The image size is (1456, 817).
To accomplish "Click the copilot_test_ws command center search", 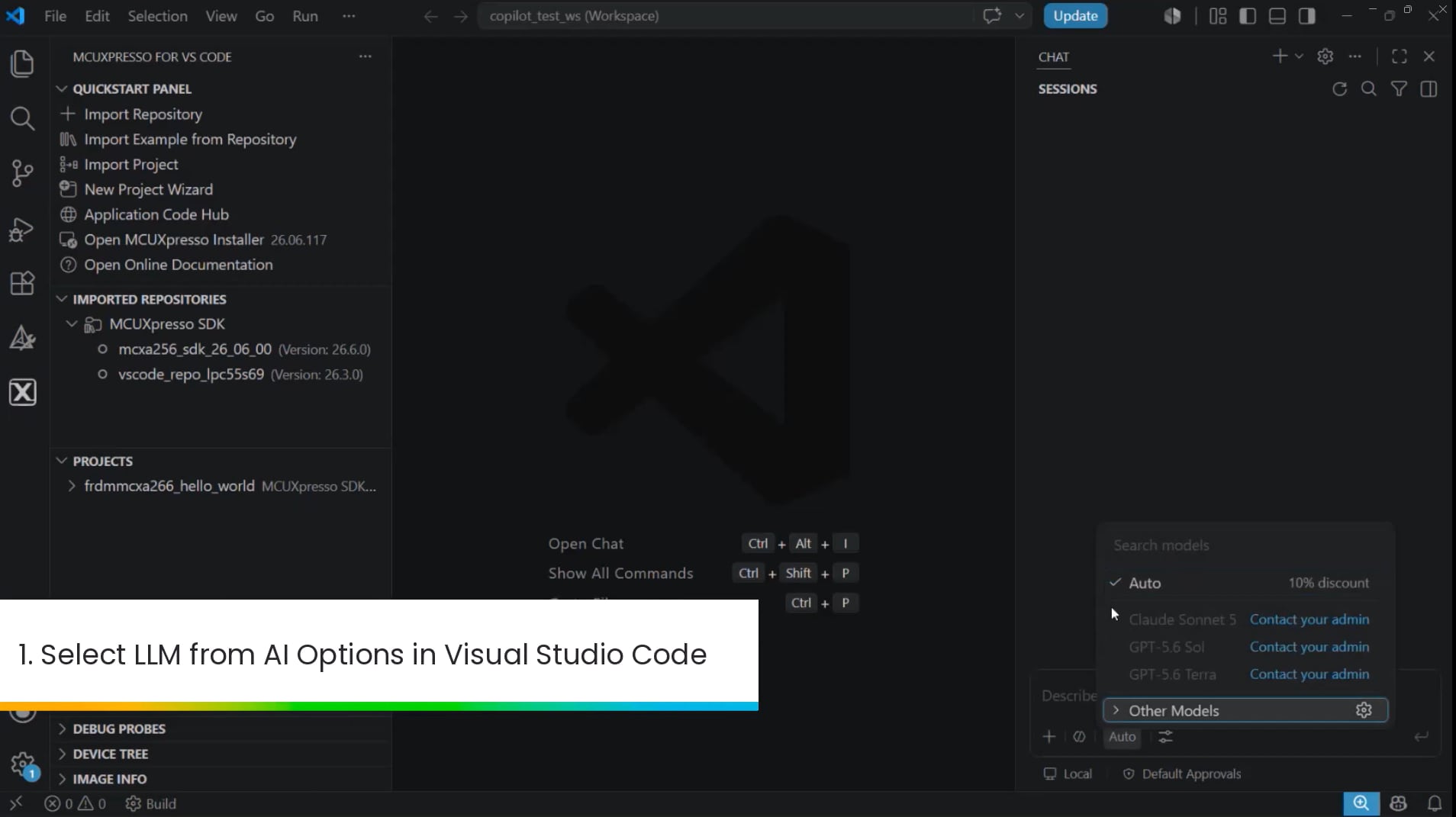I will (726, 16).
